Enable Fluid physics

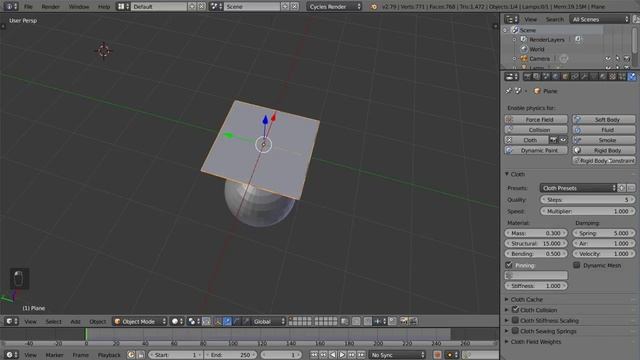[x=604, y=130]
